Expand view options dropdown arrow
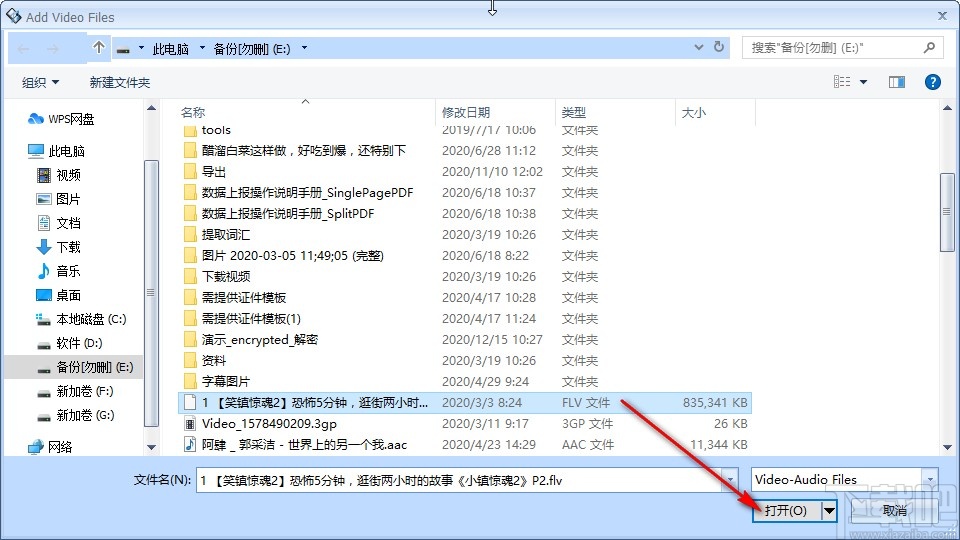Viewport: 960px width, 540px height. 863,82
